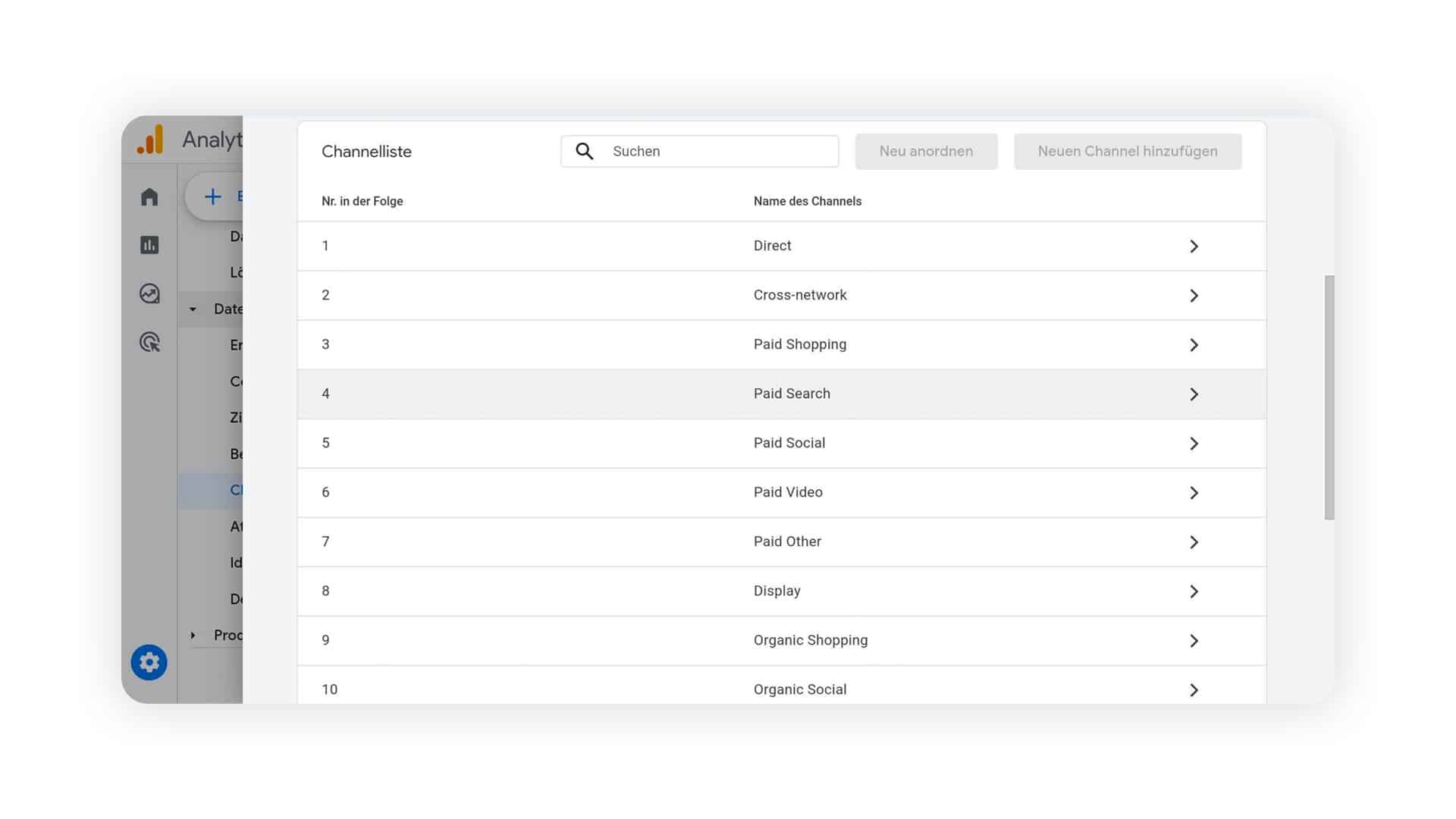This screenshot has width=1456, height=819.
Task: Open the Display channel chevron
Action: pos(1194,591)
